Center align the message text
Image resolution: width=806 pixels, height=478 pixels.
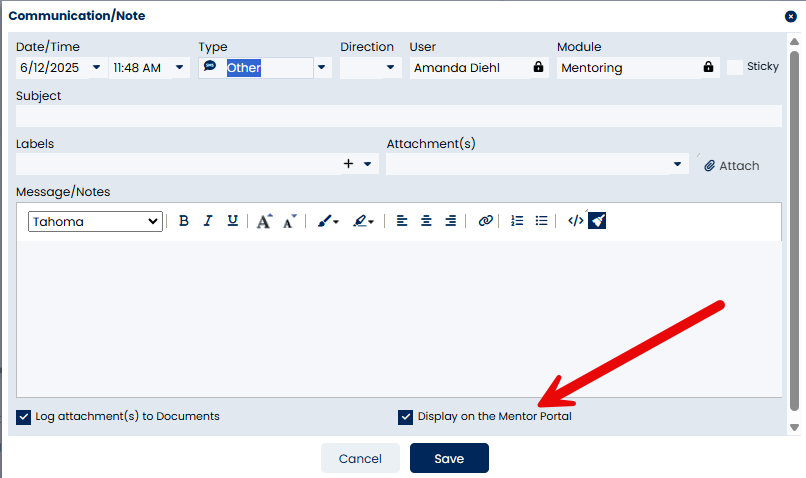coord(426,221)
